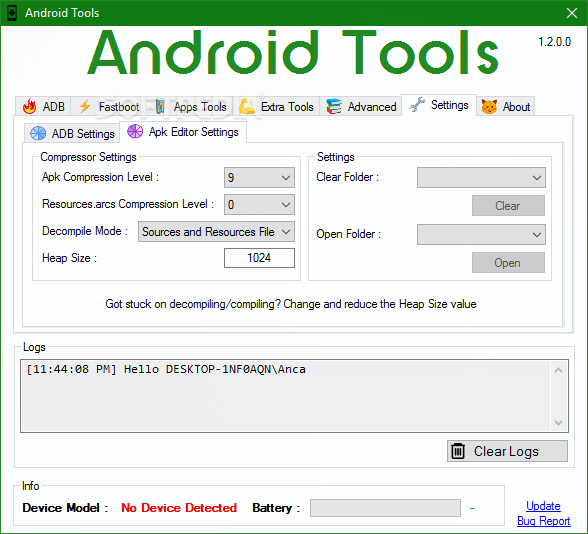Screen dimensions: 588x534
Task: Click the logs scrollbar up arrow
Action: tap(558, 370)
